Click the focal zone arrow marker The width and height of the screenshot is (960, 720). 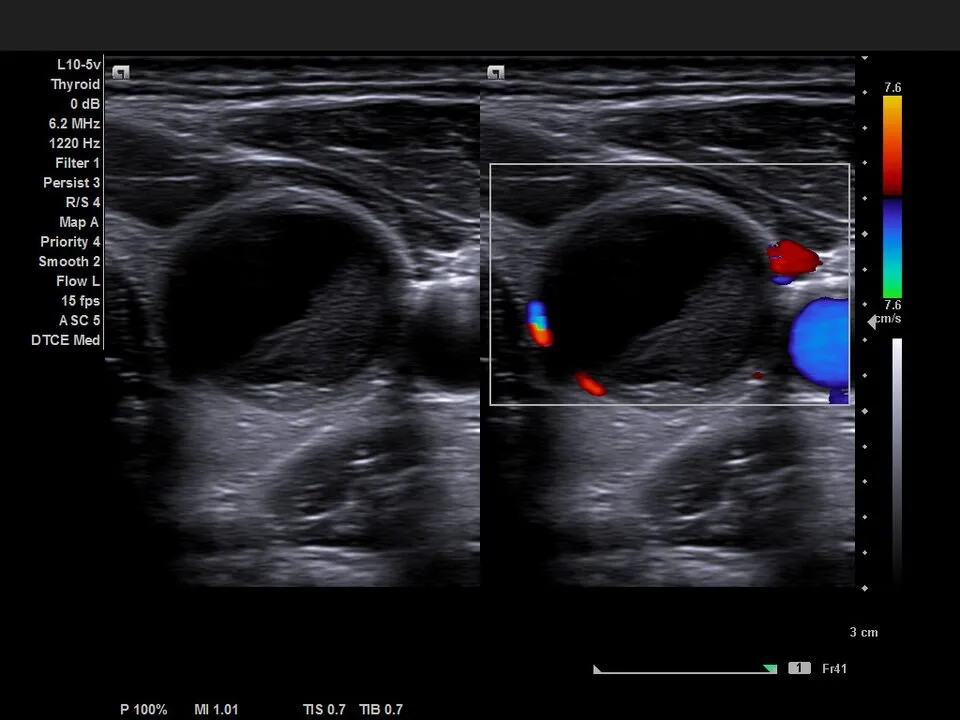[871, 321]
